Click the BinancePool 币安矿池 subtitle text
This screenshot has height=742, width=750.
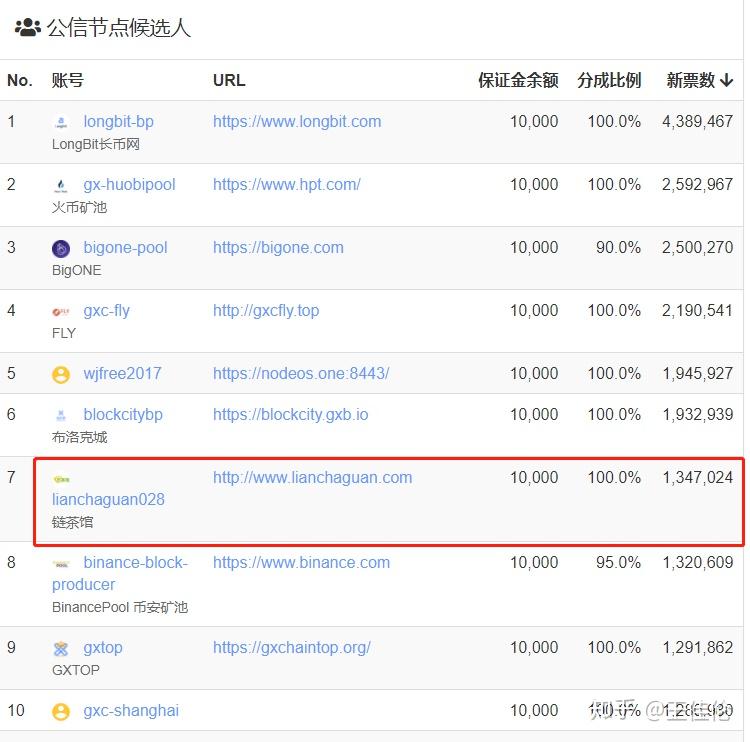(120, 608)
